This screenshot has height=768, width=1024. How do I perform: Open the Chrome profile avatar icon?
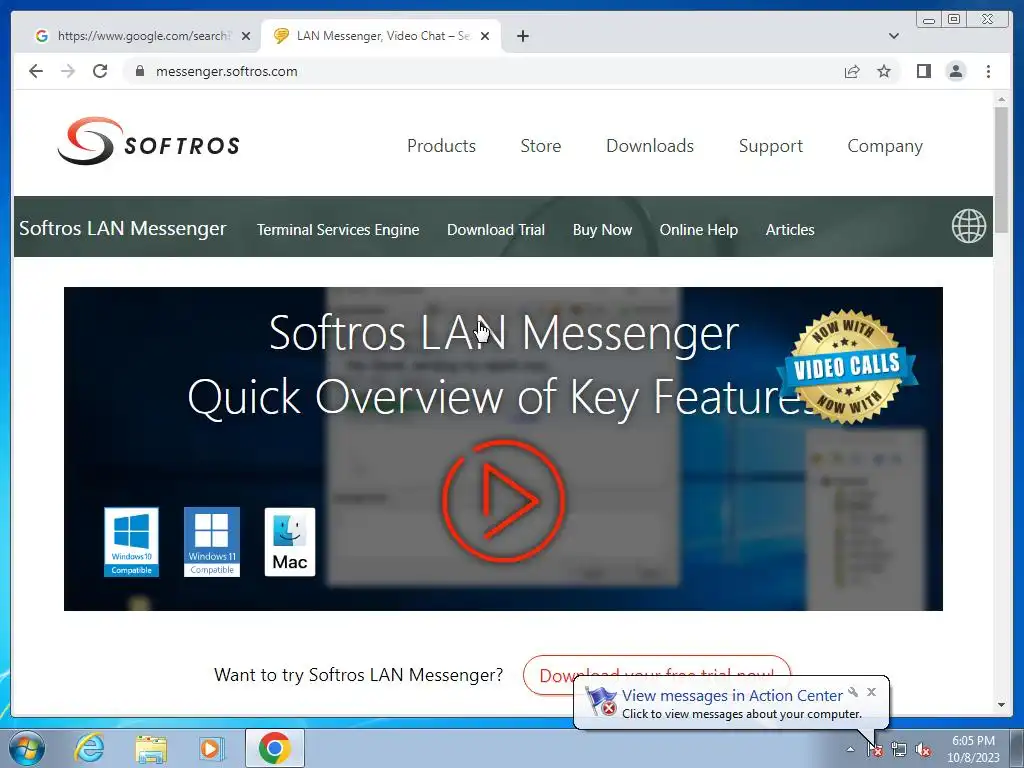point(956,71)
